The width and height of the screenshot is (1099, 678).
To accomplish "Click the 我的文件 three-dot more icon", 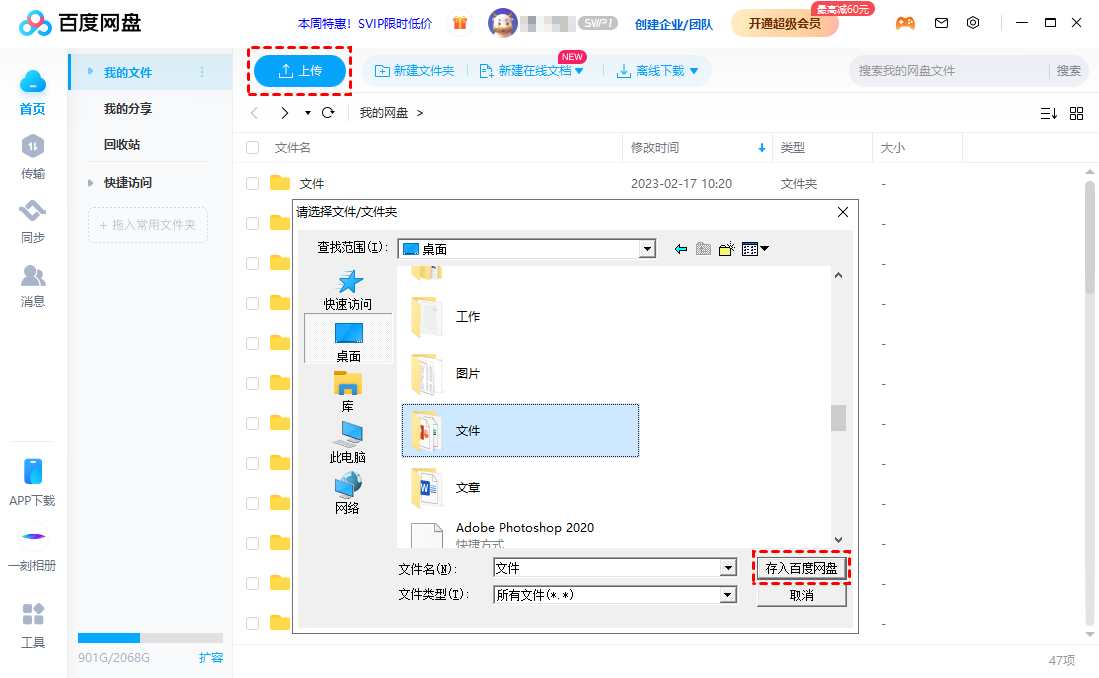I will 202,72.
